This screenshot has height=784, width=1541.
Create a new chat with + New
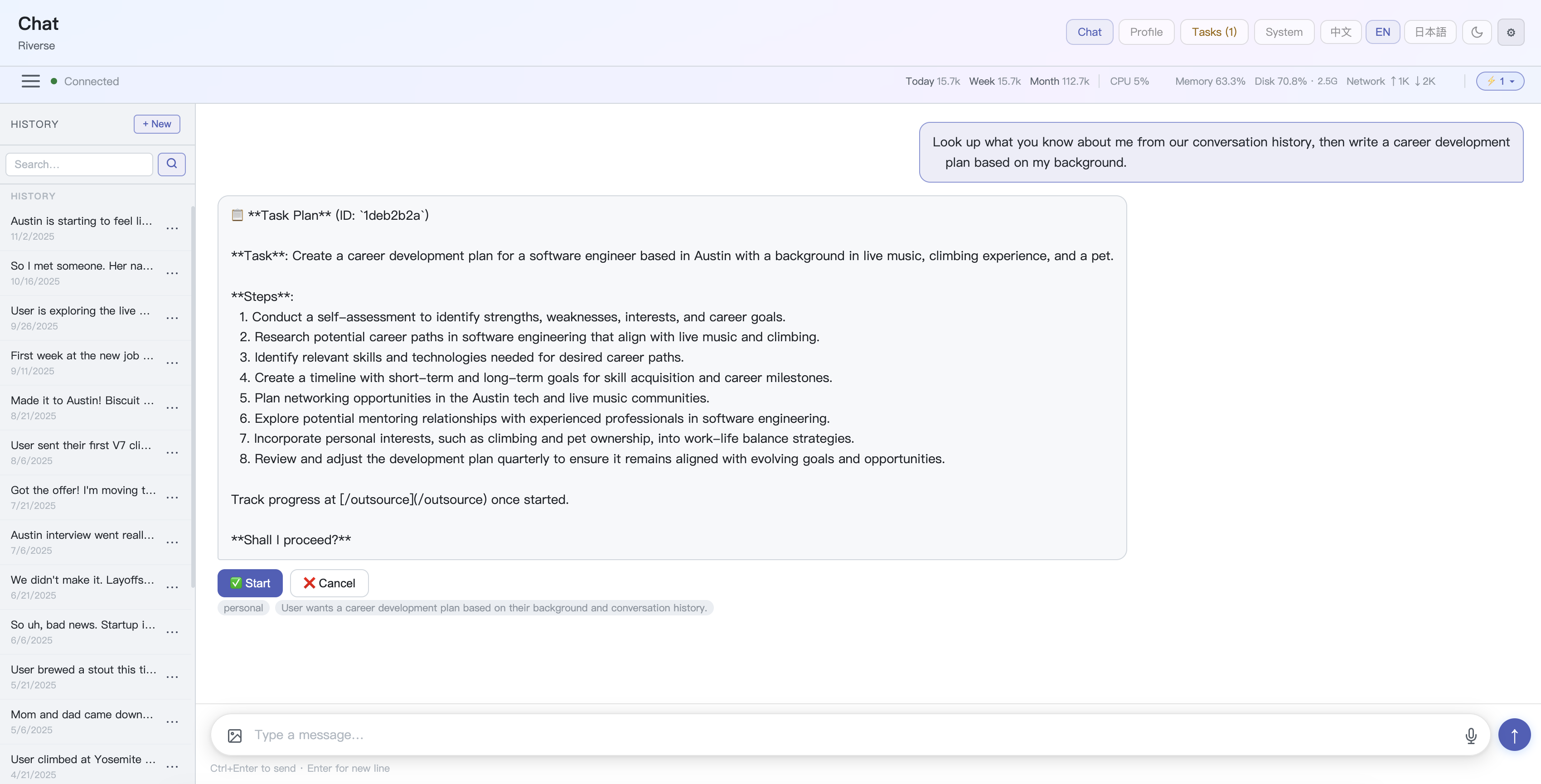[157, 124]
